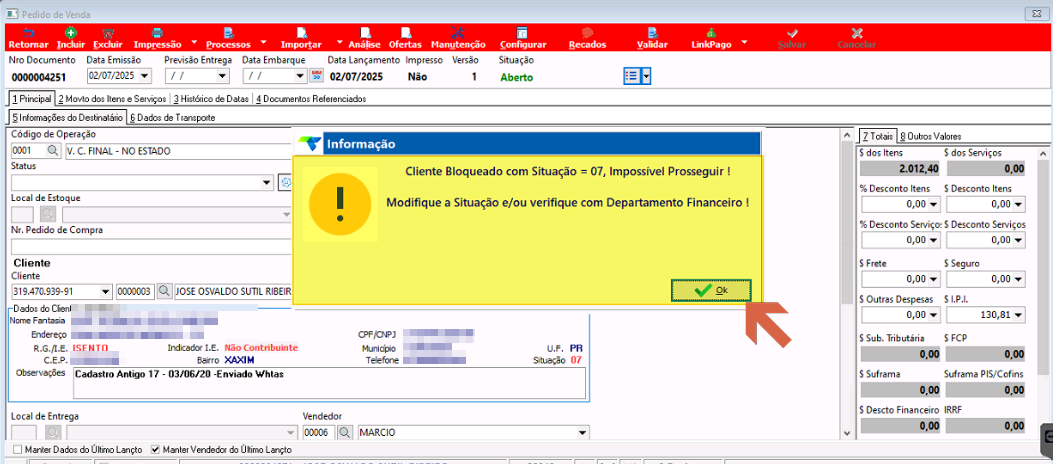
Task: Open Manutenção tools icon
Action: coord(458,33)
